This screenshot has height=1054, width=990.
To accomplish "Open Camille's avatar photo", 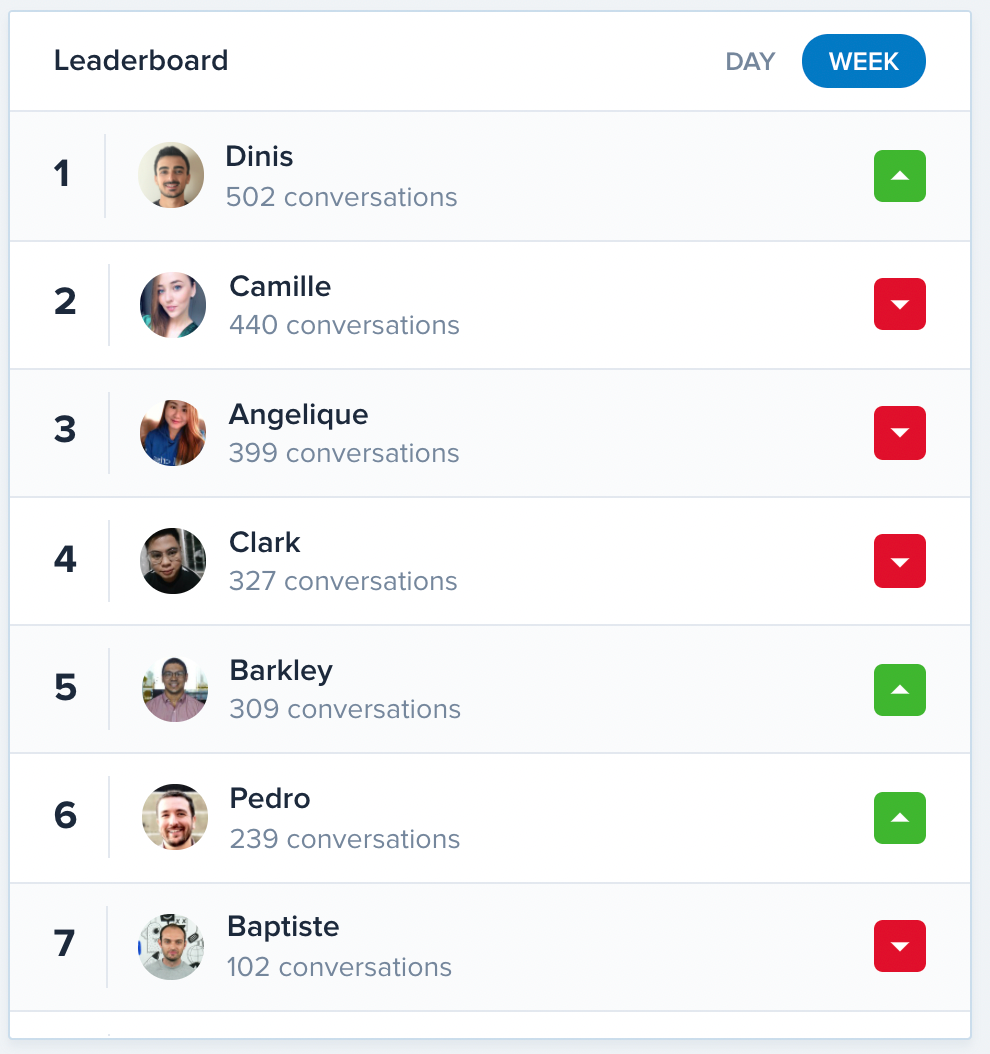I will pos(173,305).
